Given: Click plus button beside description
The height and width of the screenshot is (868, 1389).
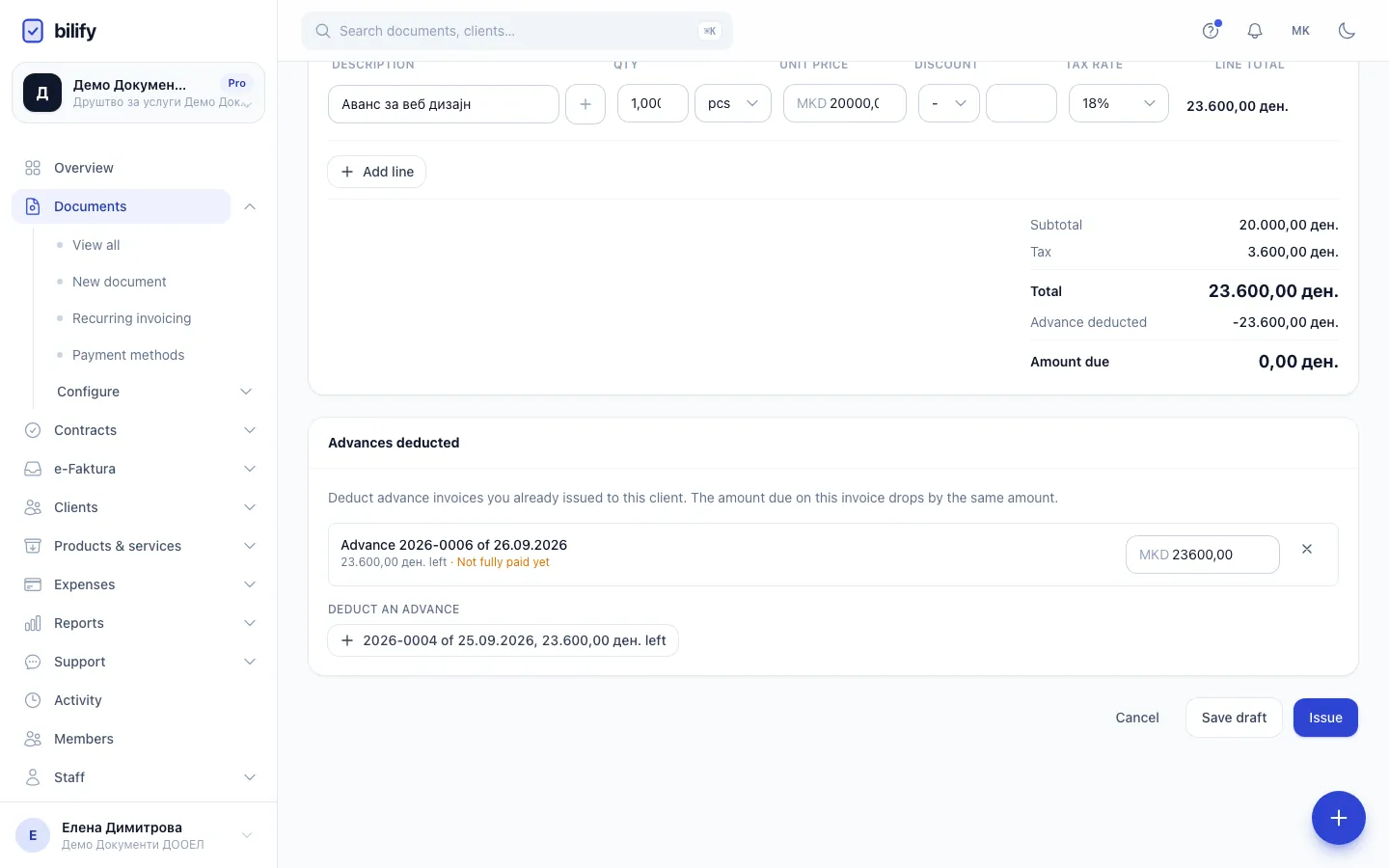Looking at the screenshot, I should coord(586,104).
